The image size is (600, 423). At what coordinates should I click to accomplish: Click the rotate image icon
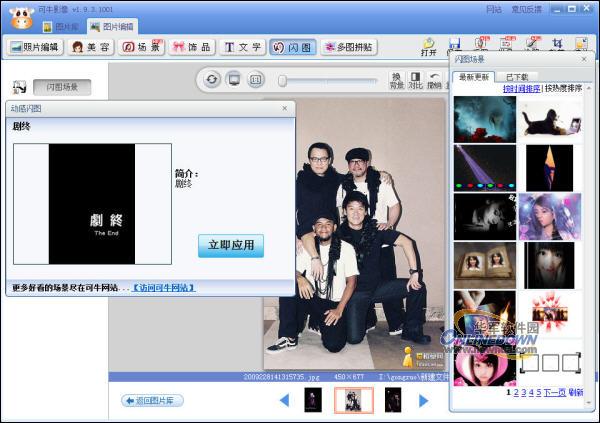tap(212, 80)
